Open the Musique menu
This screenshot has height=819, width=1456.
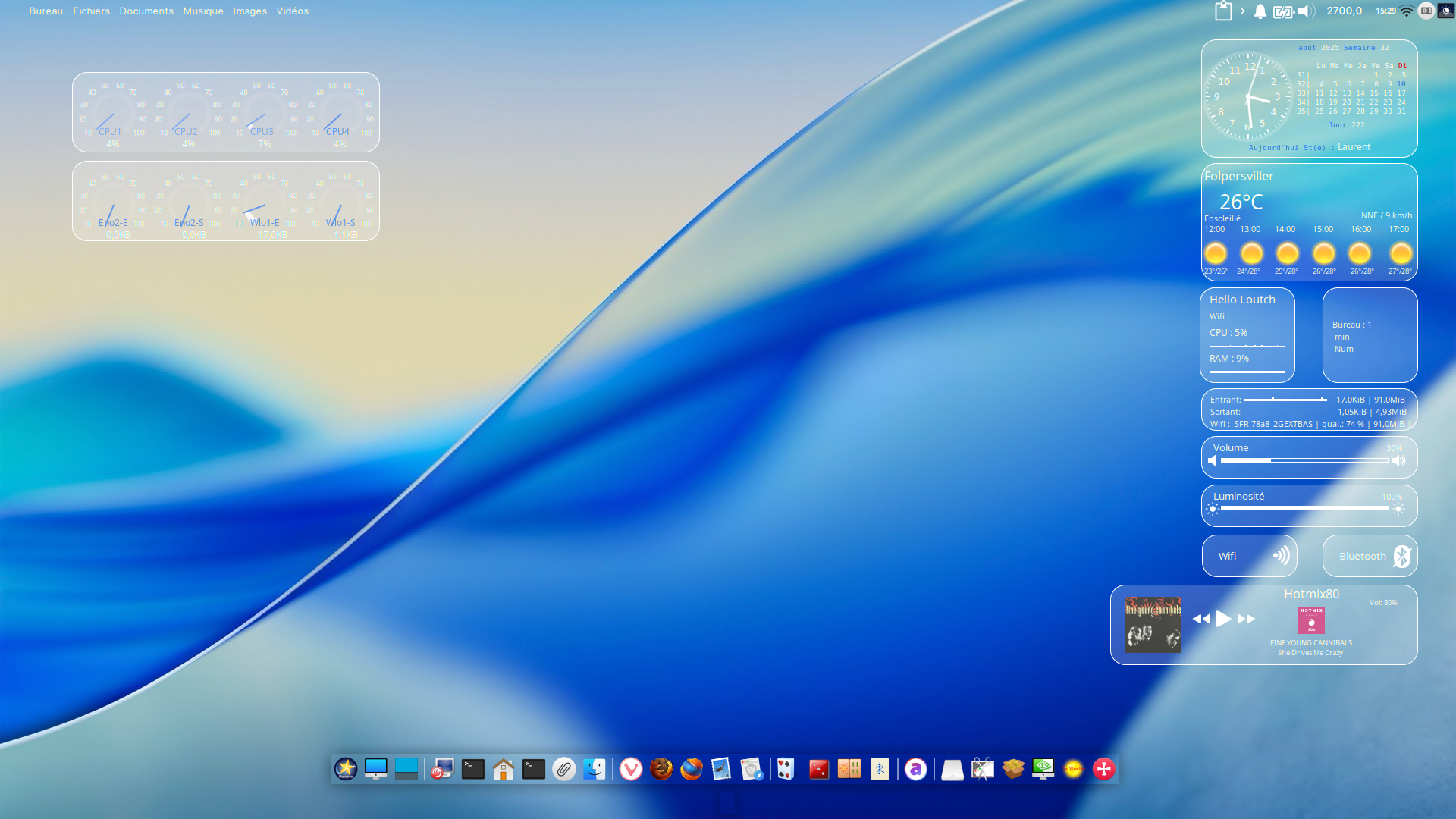203,11
